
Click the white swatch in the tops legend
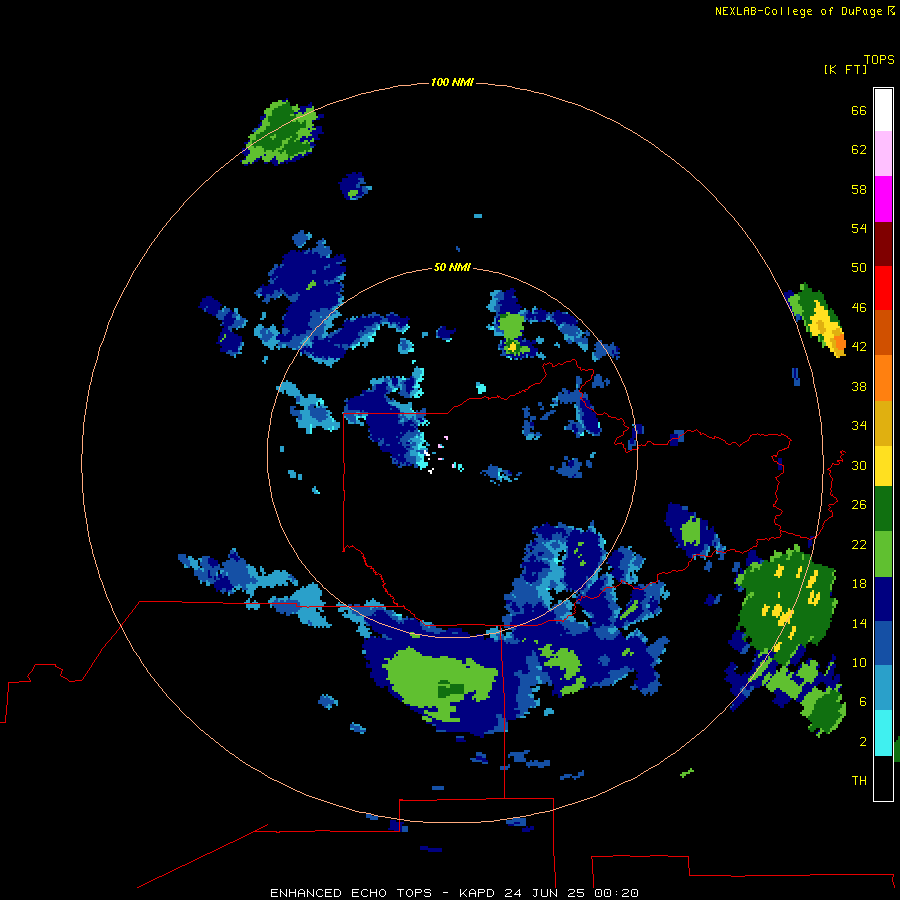click(883, 110)
